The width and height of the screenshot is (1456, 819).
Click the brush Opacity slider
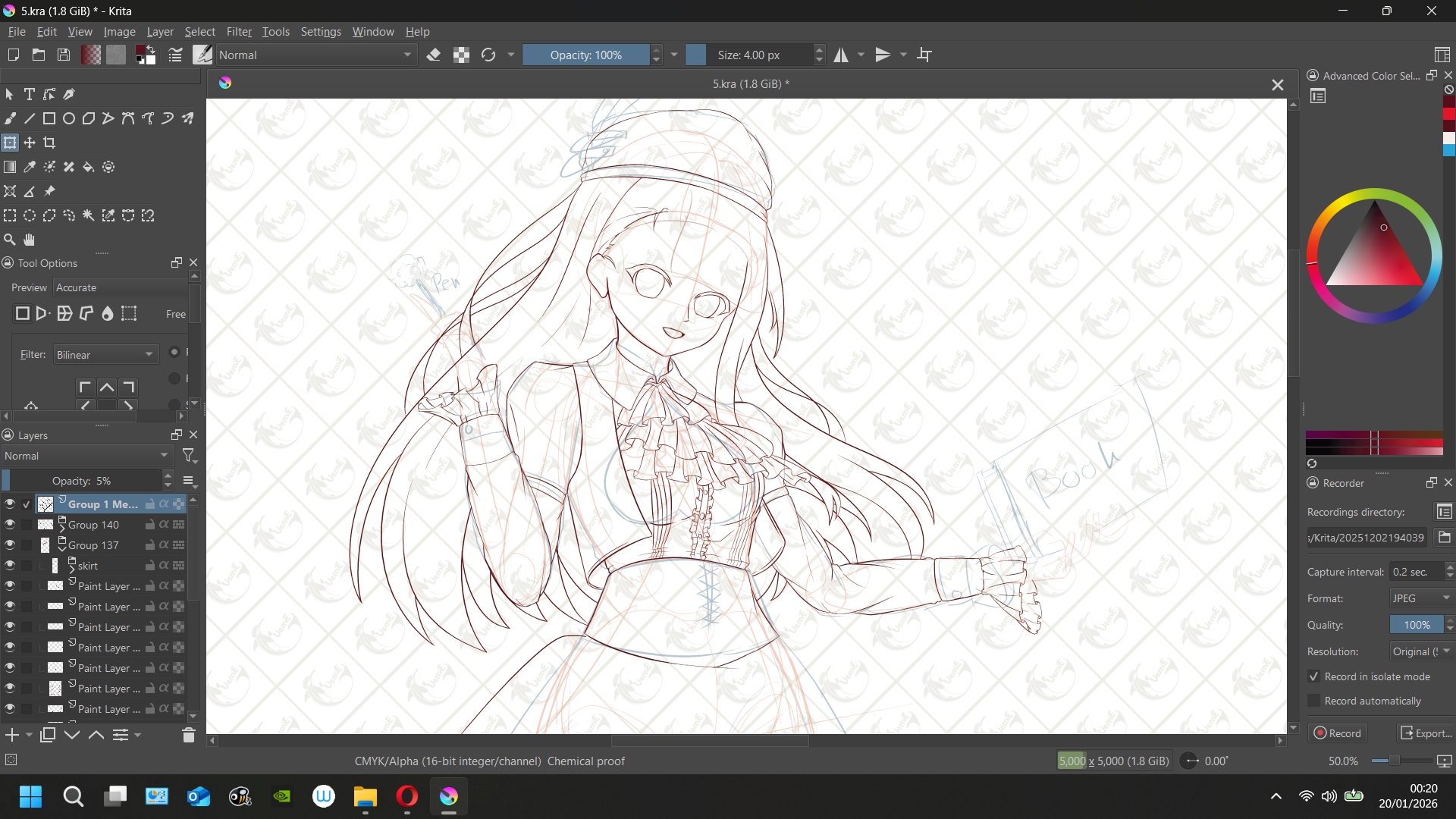coord(585,55)
